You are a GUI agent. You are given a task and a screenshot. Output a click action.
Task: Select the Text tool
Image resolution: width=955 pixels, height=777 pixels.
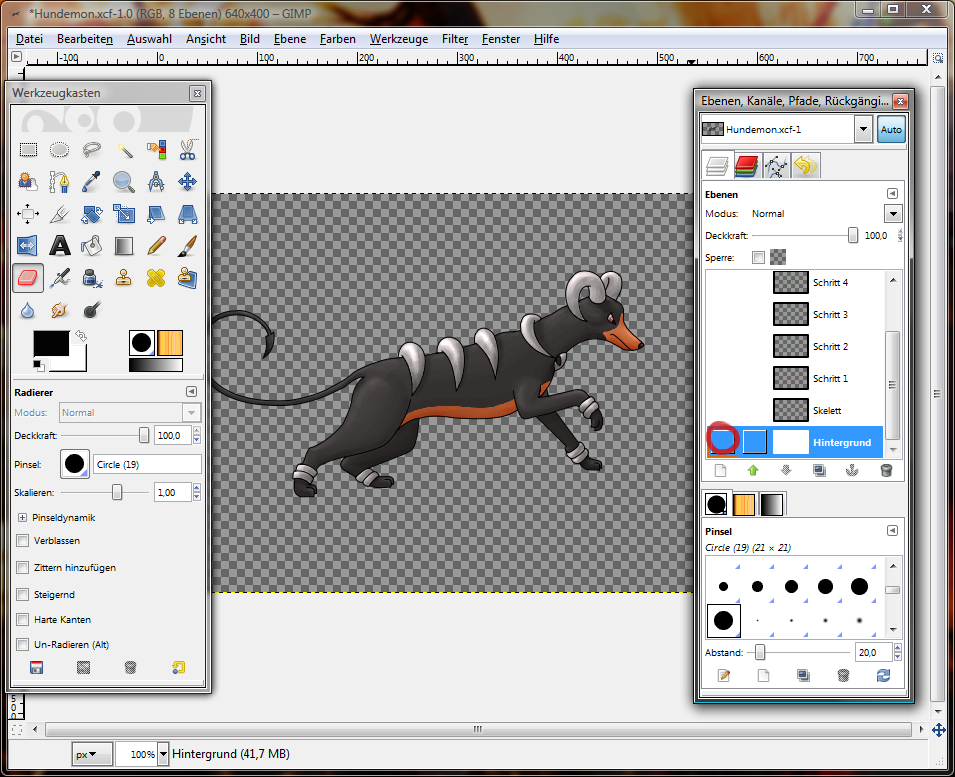[60, 246]
